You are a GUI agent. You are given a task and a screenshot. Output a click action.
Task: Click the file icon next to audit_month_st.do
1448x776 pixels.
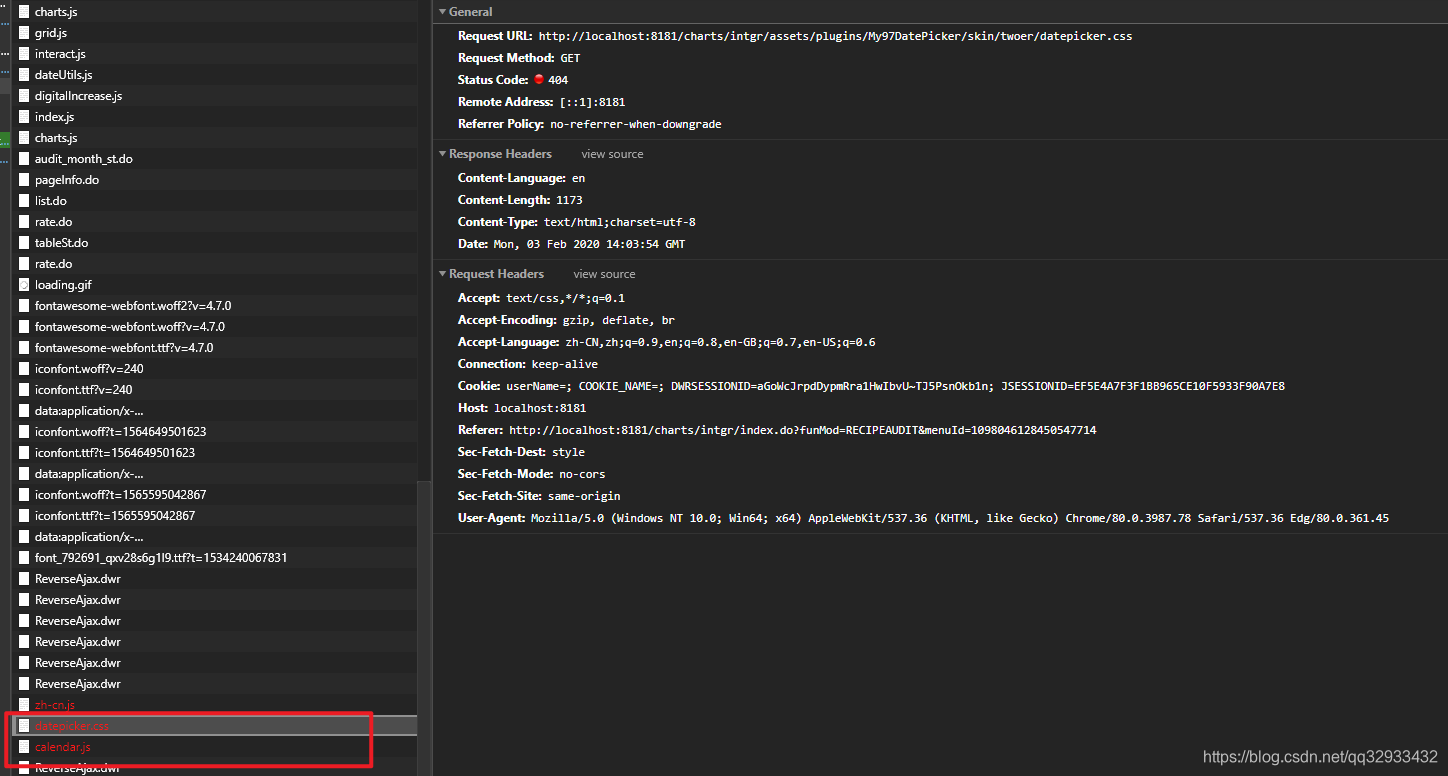coord(24,159)
